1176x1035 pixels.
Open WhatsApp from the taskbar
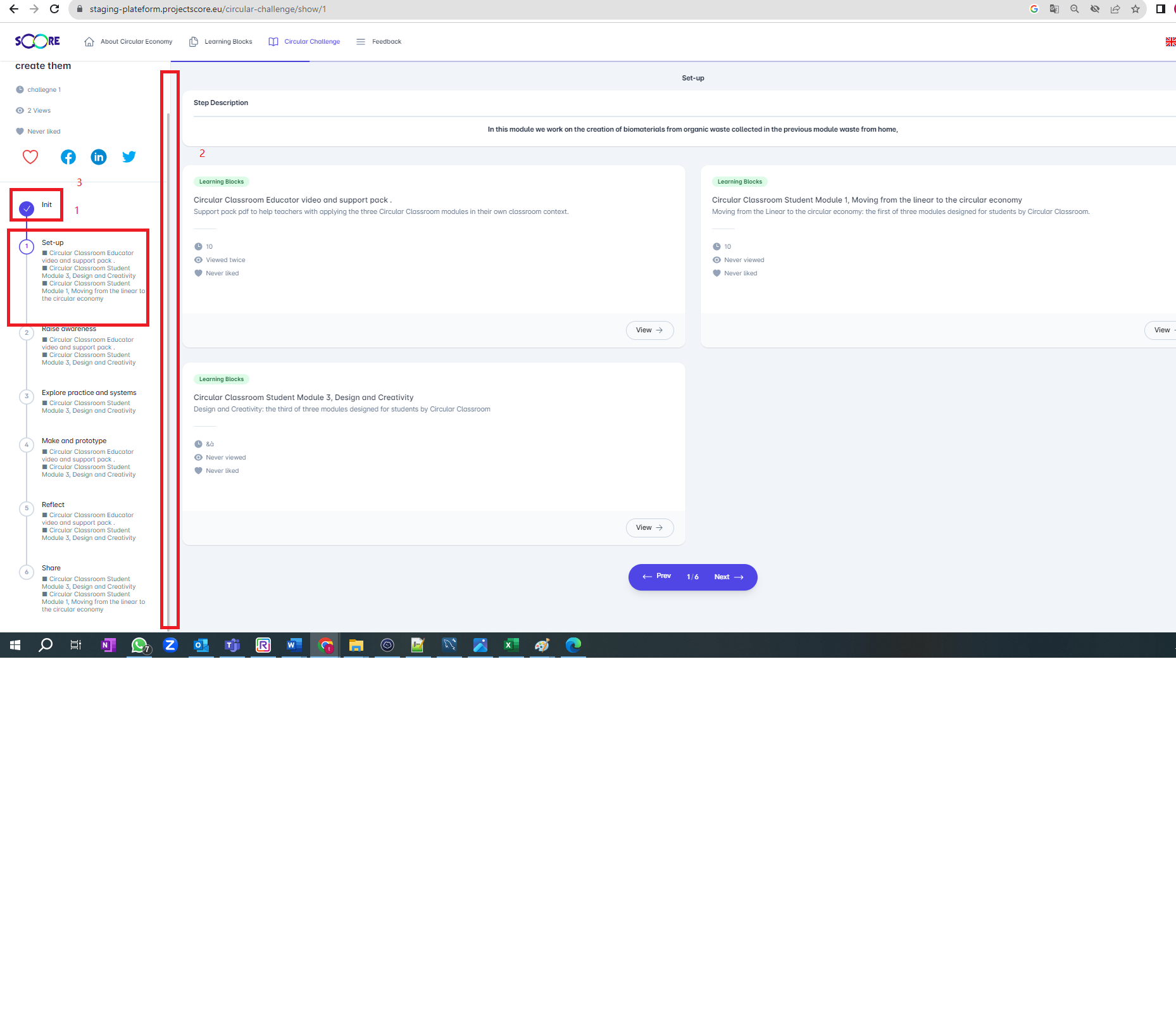pos(139,645)
